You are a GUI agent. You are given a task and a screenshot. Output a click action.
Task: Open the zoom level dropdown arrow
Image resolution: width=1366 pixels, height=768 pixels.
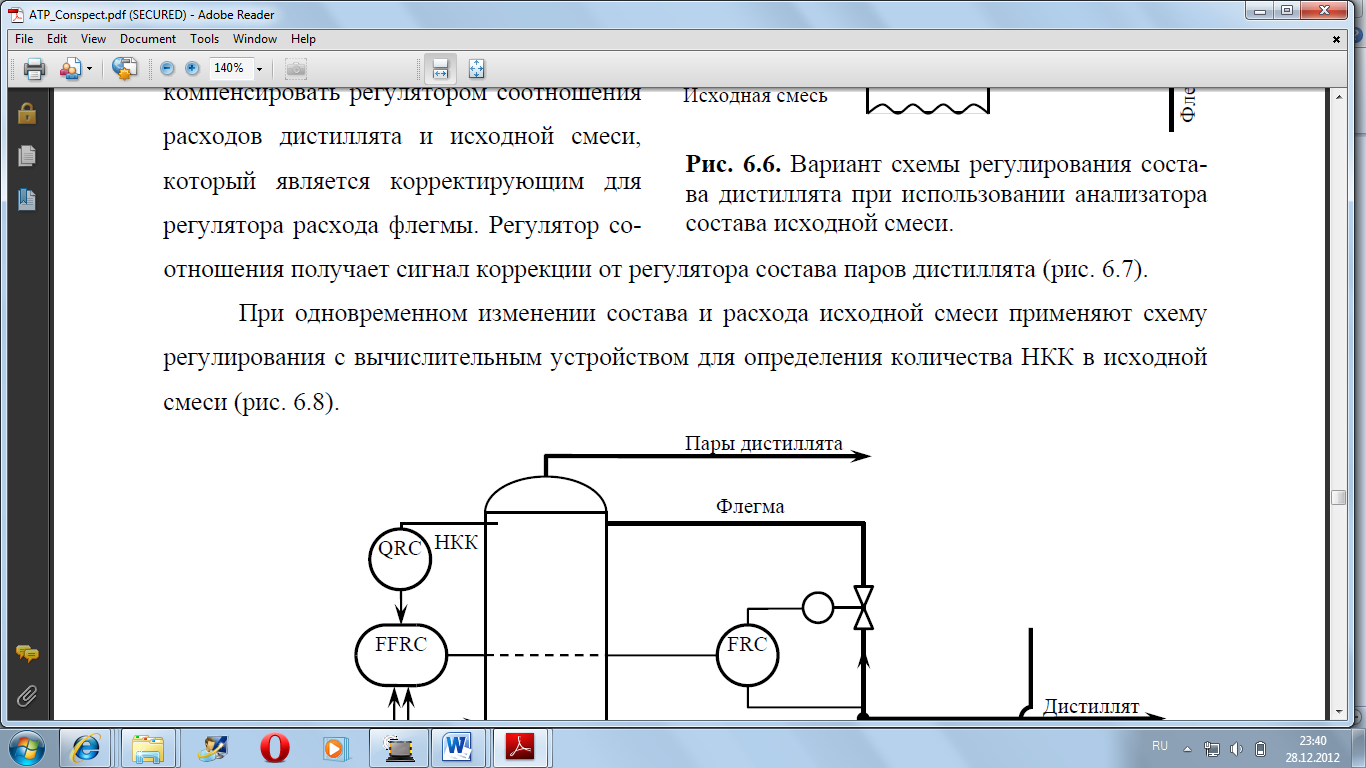[x=259, y=69]
